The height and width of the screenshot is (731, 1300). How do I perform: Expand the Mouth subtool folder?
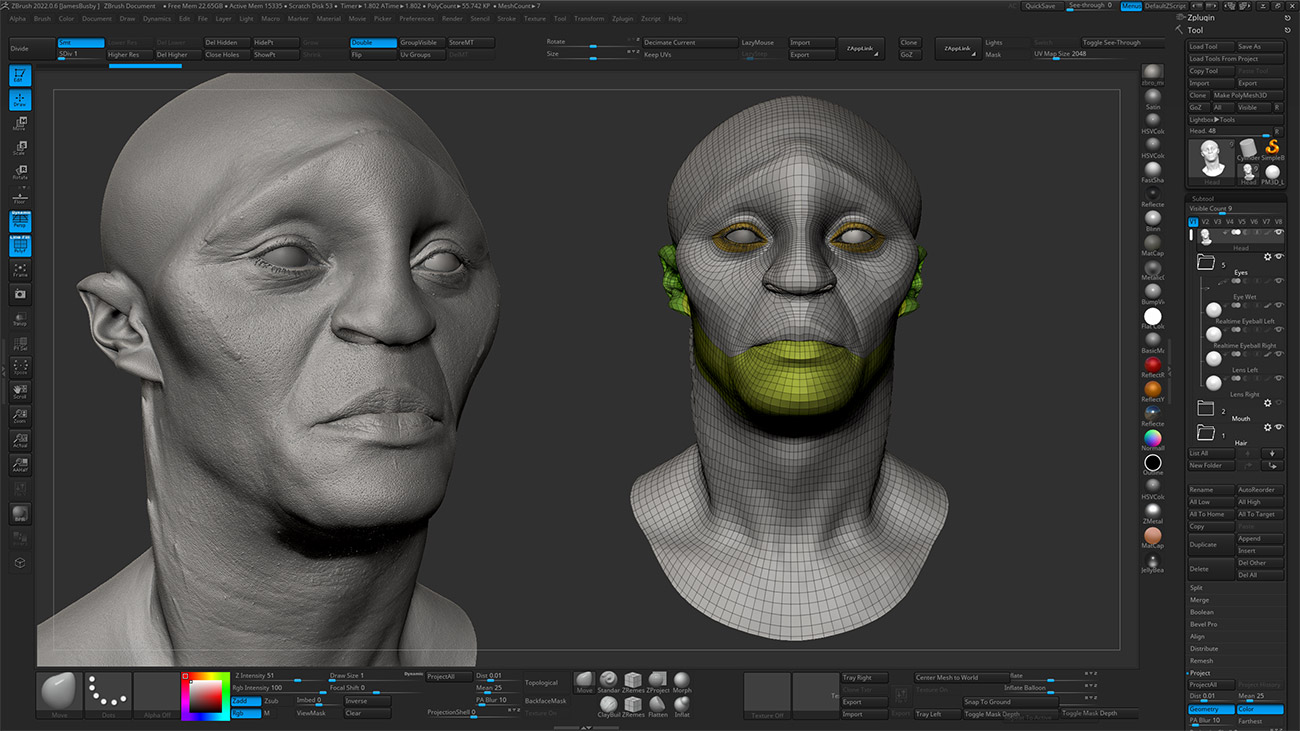pos(1206,409)
